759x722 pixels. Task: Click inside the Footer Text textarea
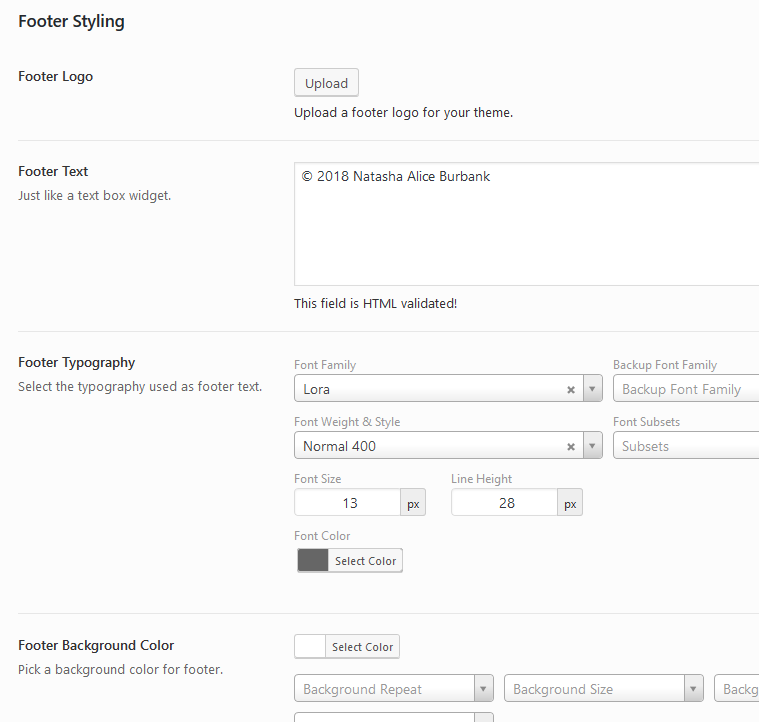526,225
